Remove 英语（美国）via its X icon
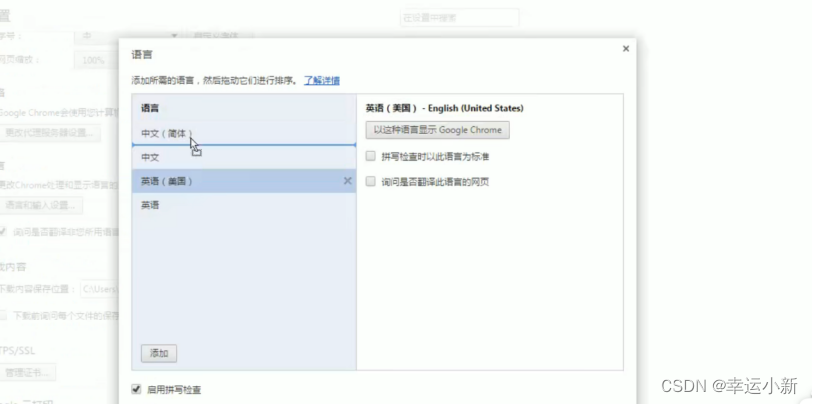This screenshot has width=813, height=404. [x=347, y=180]
